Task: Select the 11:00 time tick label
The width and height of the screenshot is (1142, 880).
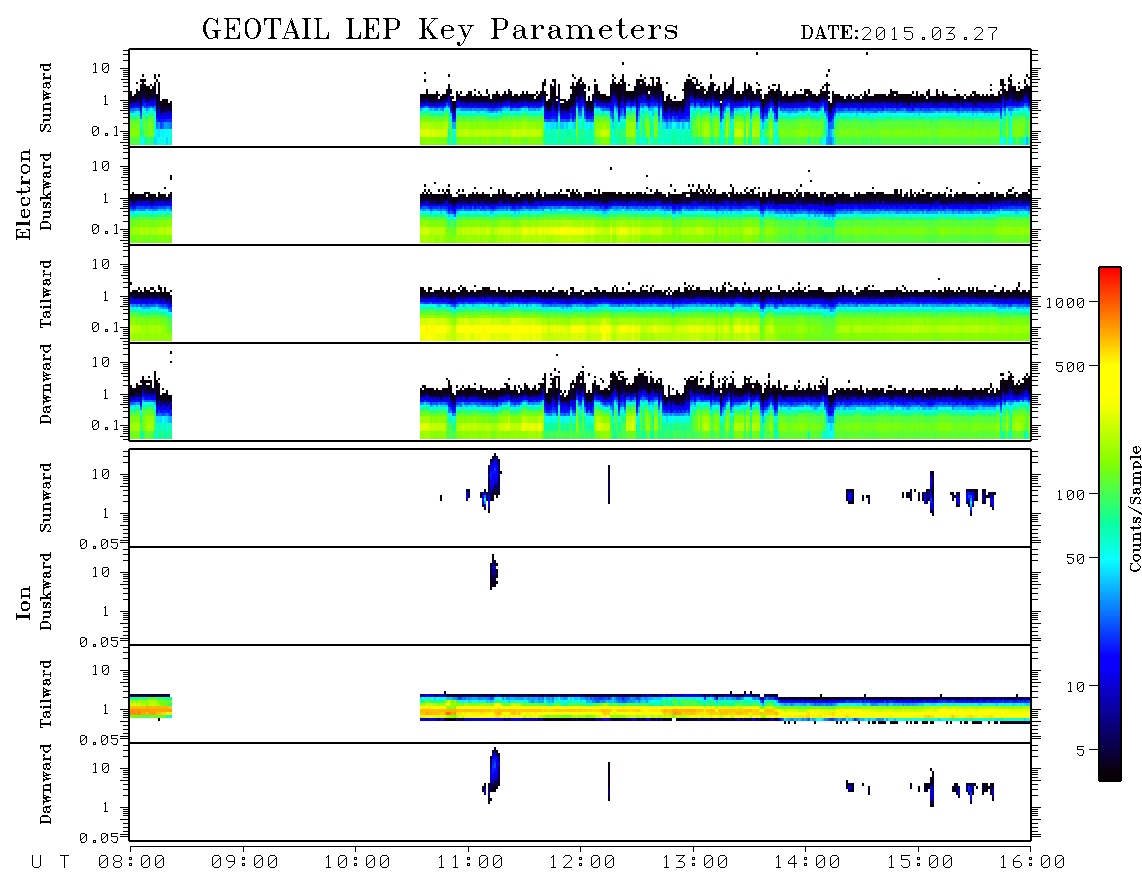Action: click(x=470, y=863)
